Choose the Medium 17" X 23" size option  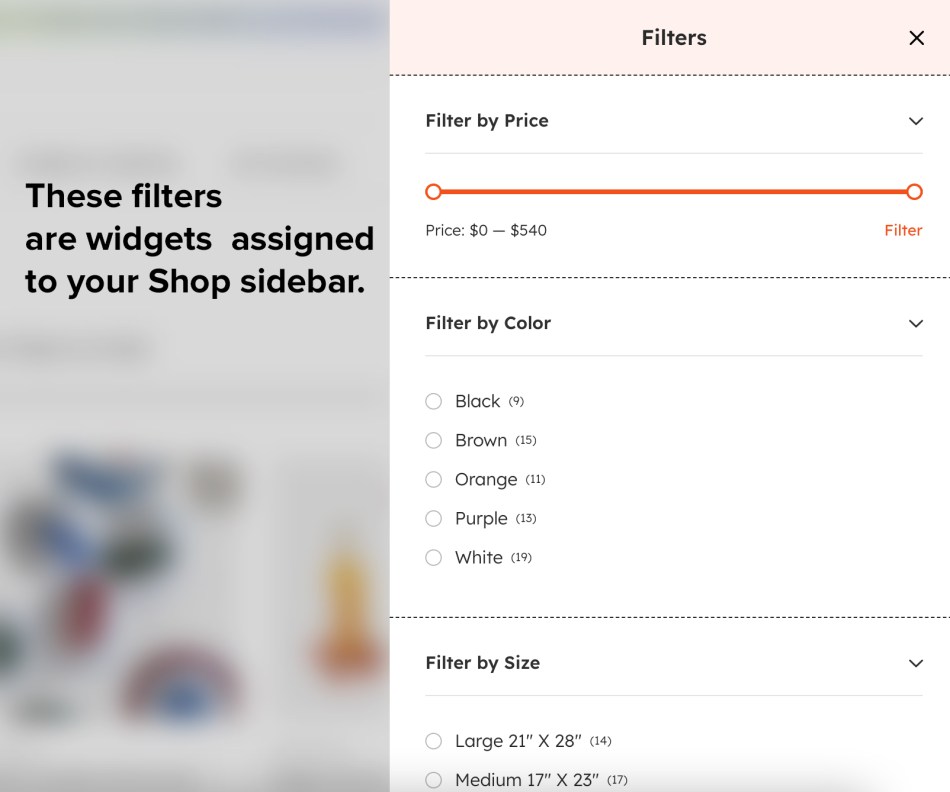point(433,780)
